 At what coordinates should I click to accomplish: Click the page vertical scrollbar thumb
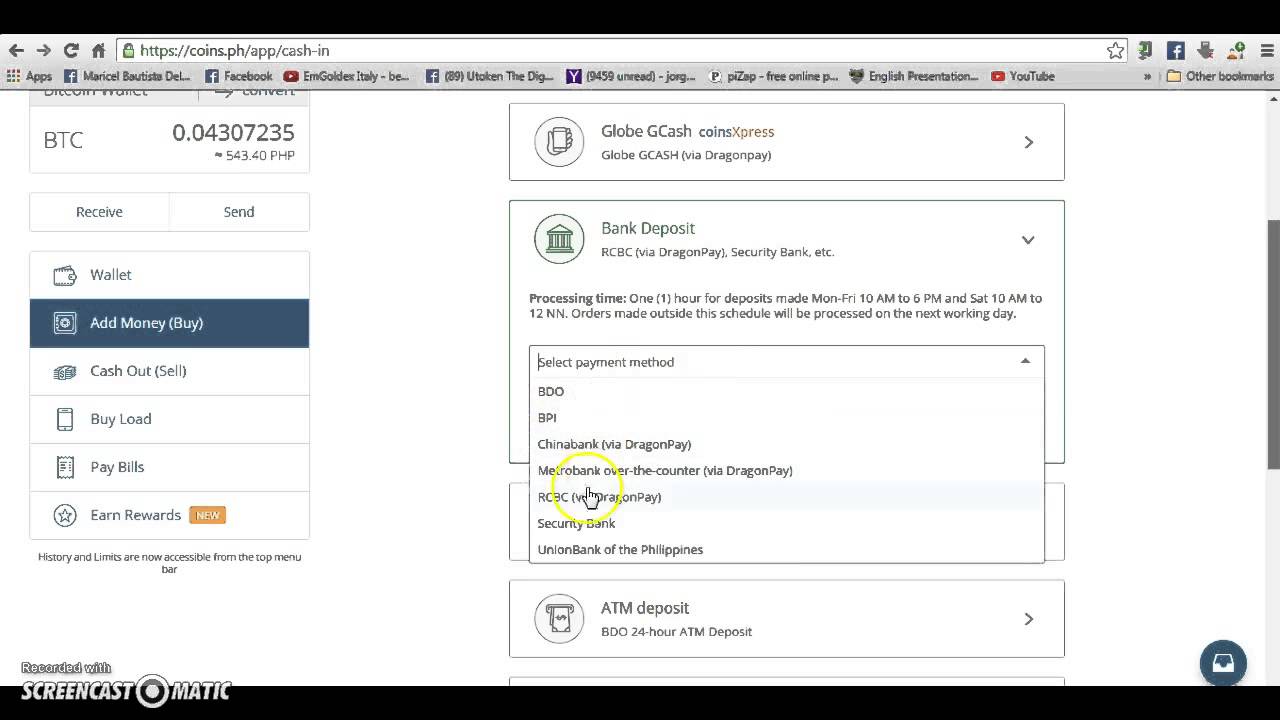tap(1273, 343)
